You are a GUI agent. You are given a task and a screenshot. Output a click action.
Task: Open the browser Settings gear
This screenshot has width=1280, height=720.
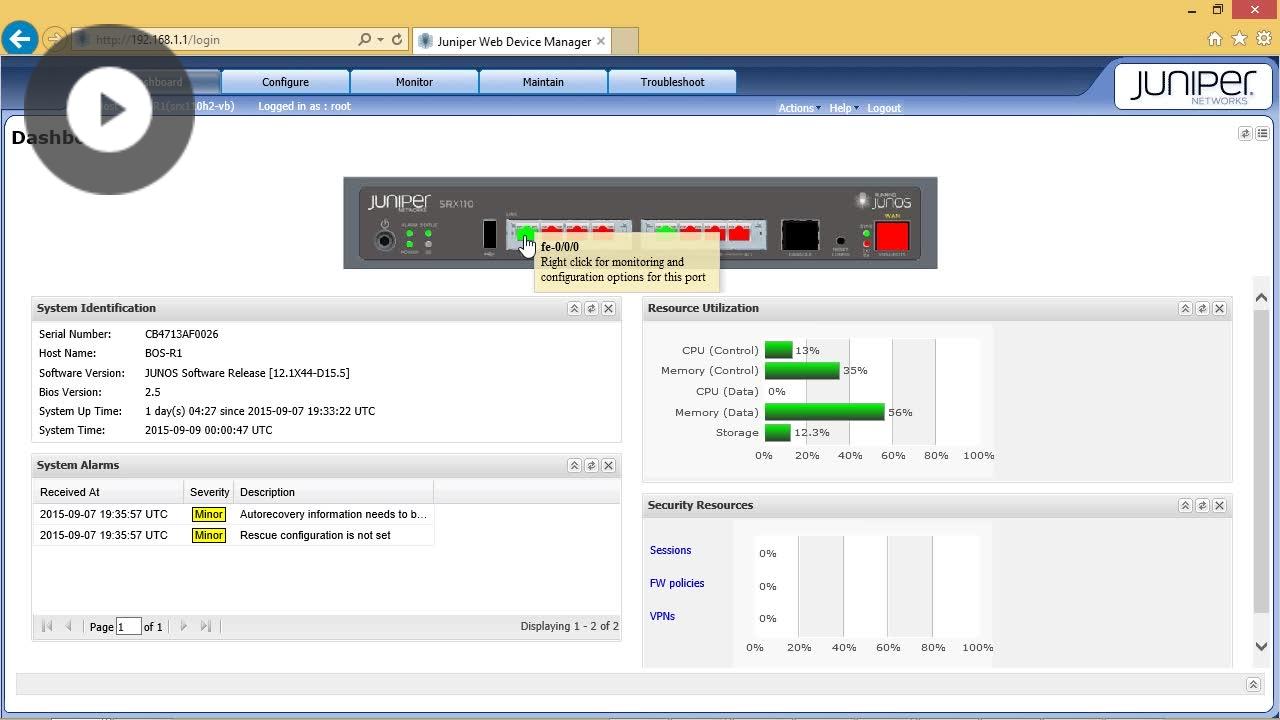point(1262,37)
